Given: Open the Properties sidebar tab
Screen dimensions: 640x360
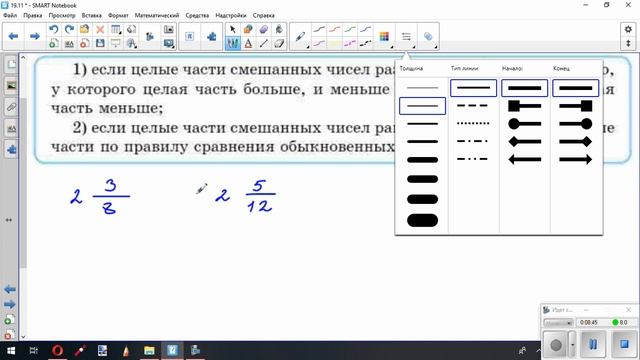Looking at the screenshot, I should tap(11, 129).
